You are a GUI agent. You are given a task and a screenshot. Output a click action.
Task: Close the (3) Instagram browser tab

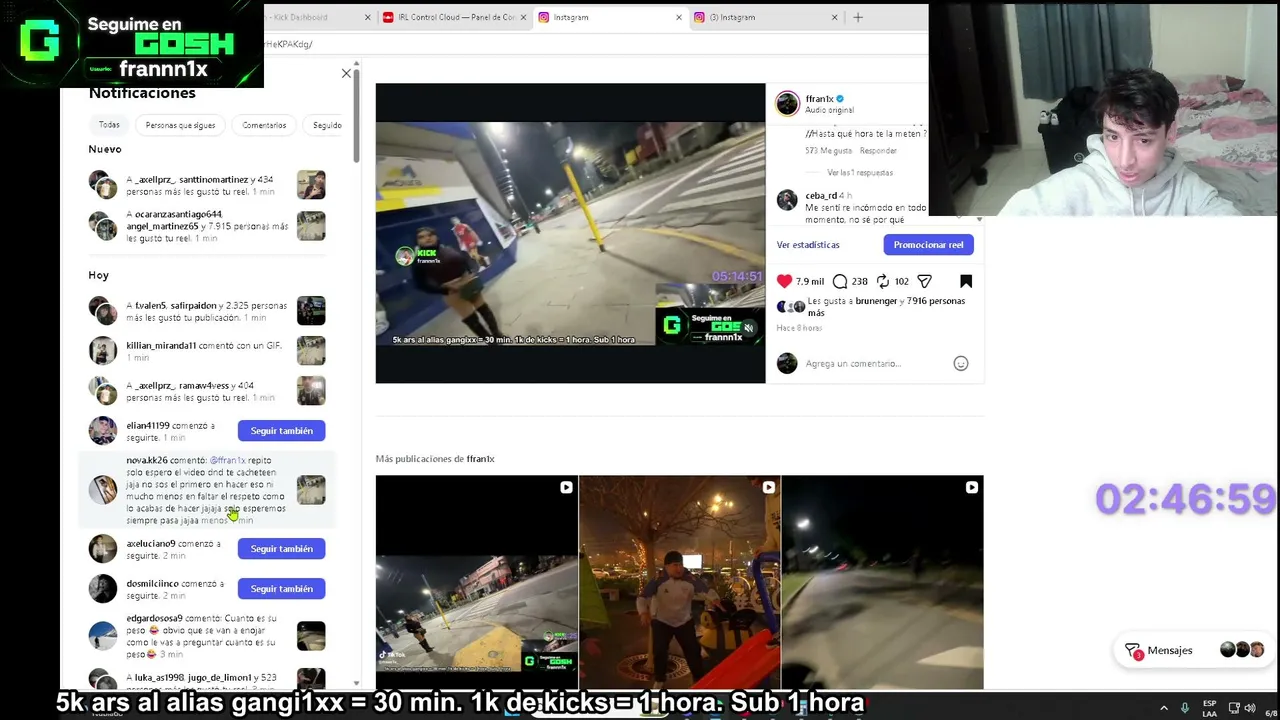pyautogui.click(x=834, y=17)
